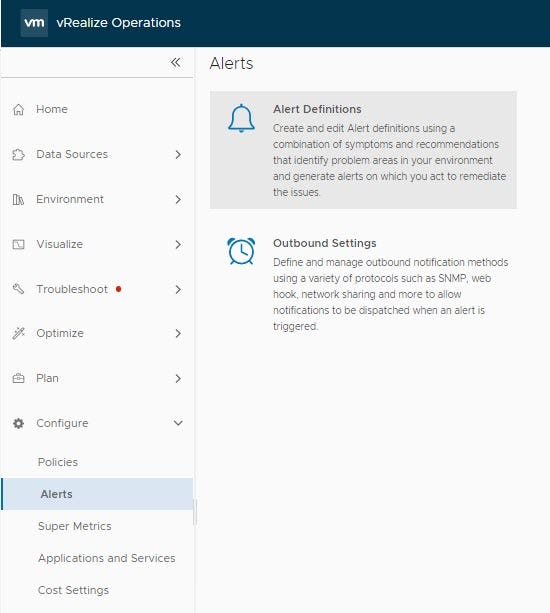
Task: Click the sidebar vertical scrollbar handle
Action: (x=195, y=513)
